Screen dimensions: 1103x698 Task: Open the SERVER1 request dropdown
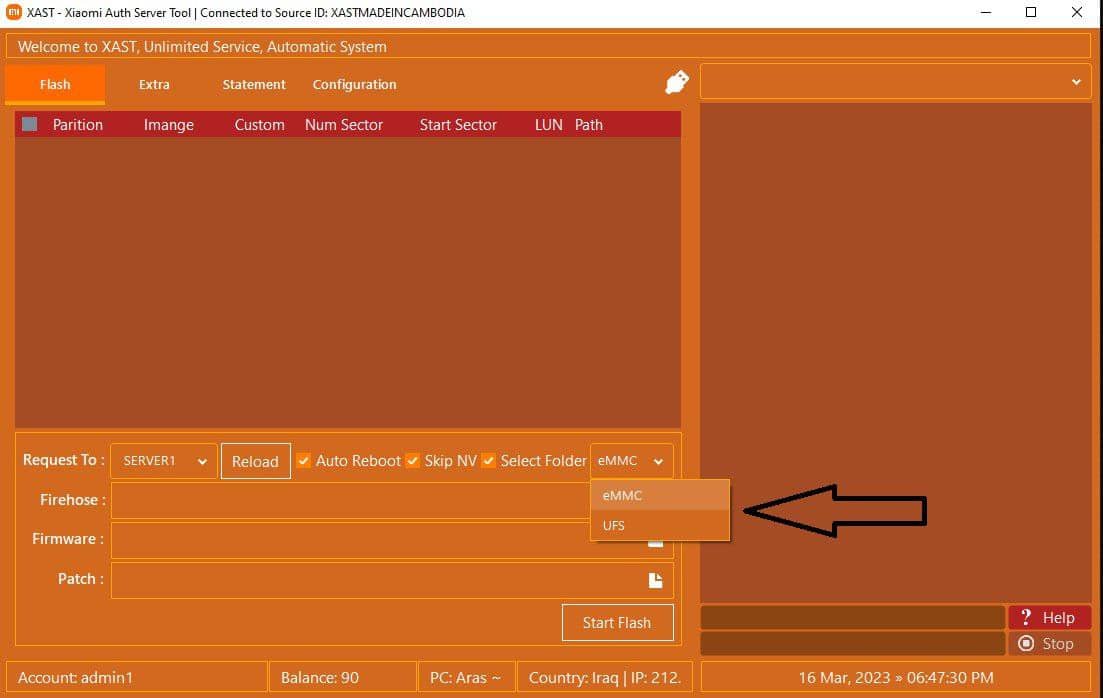coord(164,461)
